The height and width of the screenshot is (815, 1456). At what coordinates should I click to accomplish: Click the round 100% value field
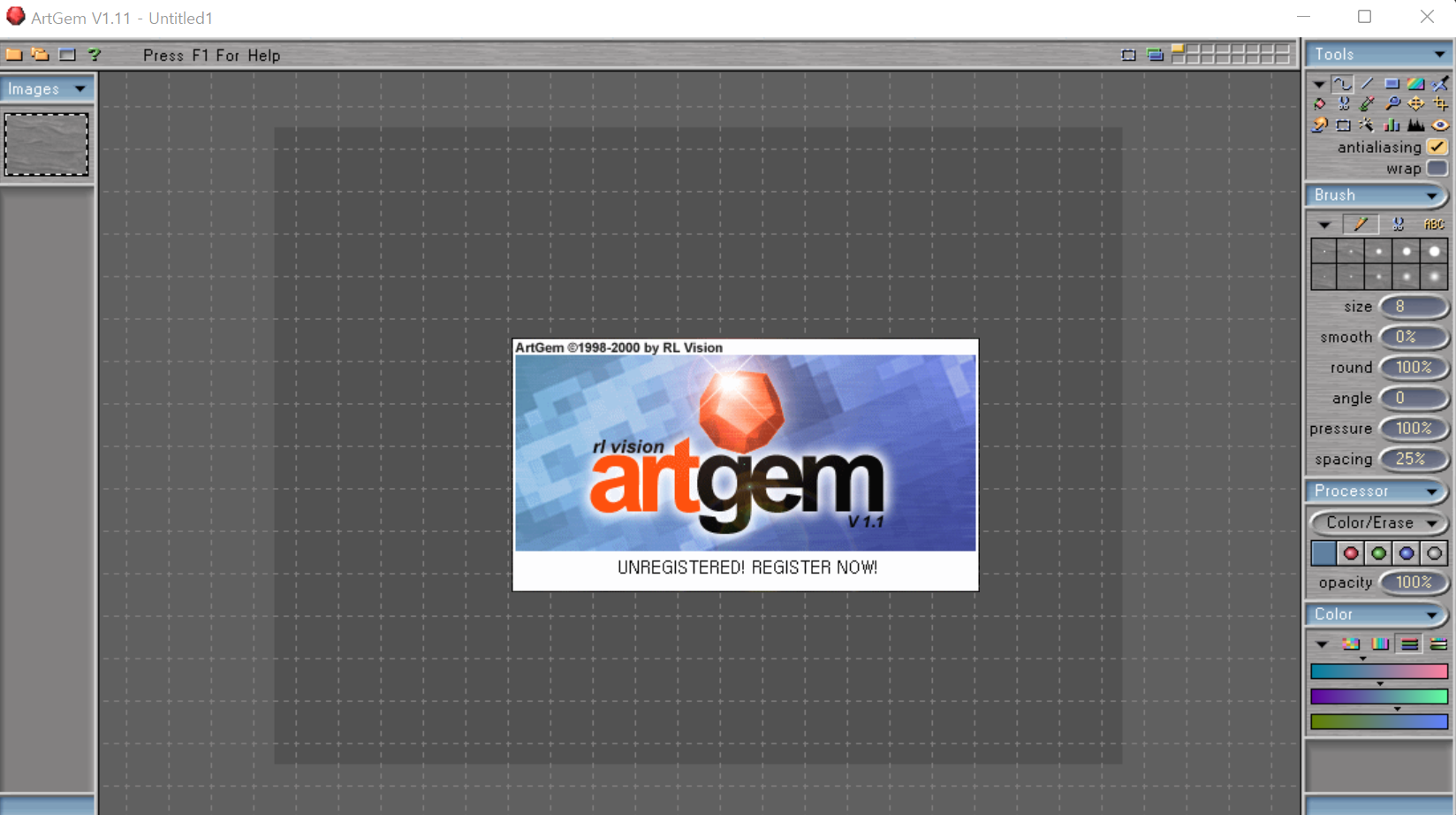1414,368
